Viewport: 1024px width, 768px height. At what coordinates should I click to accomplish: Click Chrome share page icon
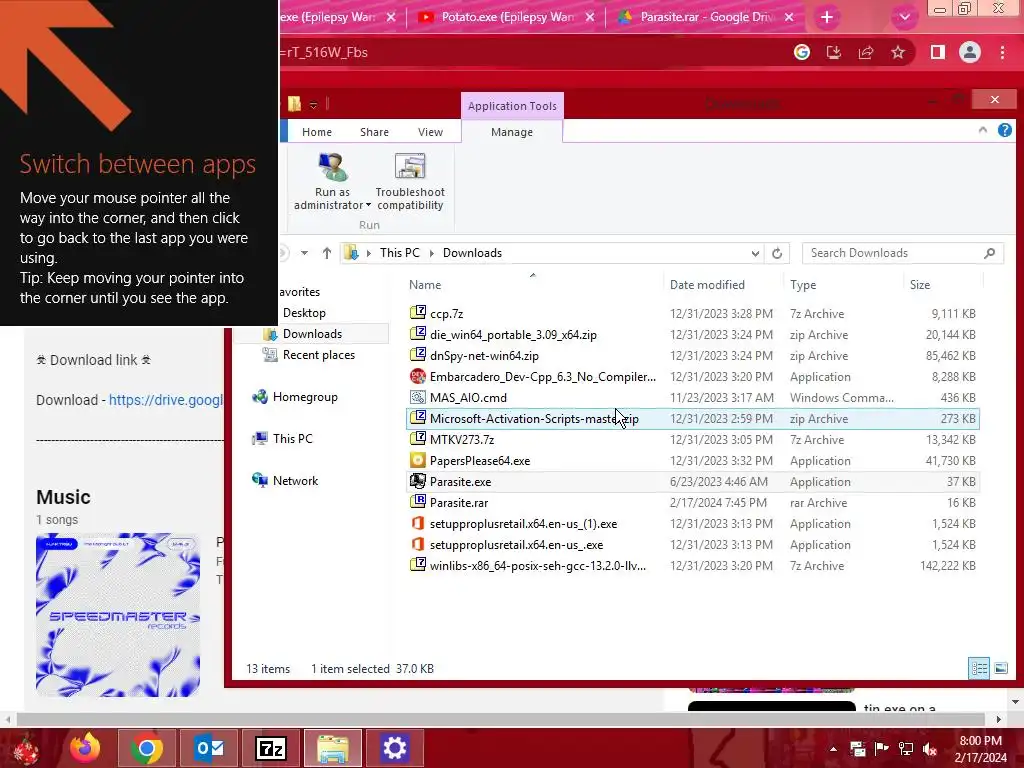pos(866,52)
